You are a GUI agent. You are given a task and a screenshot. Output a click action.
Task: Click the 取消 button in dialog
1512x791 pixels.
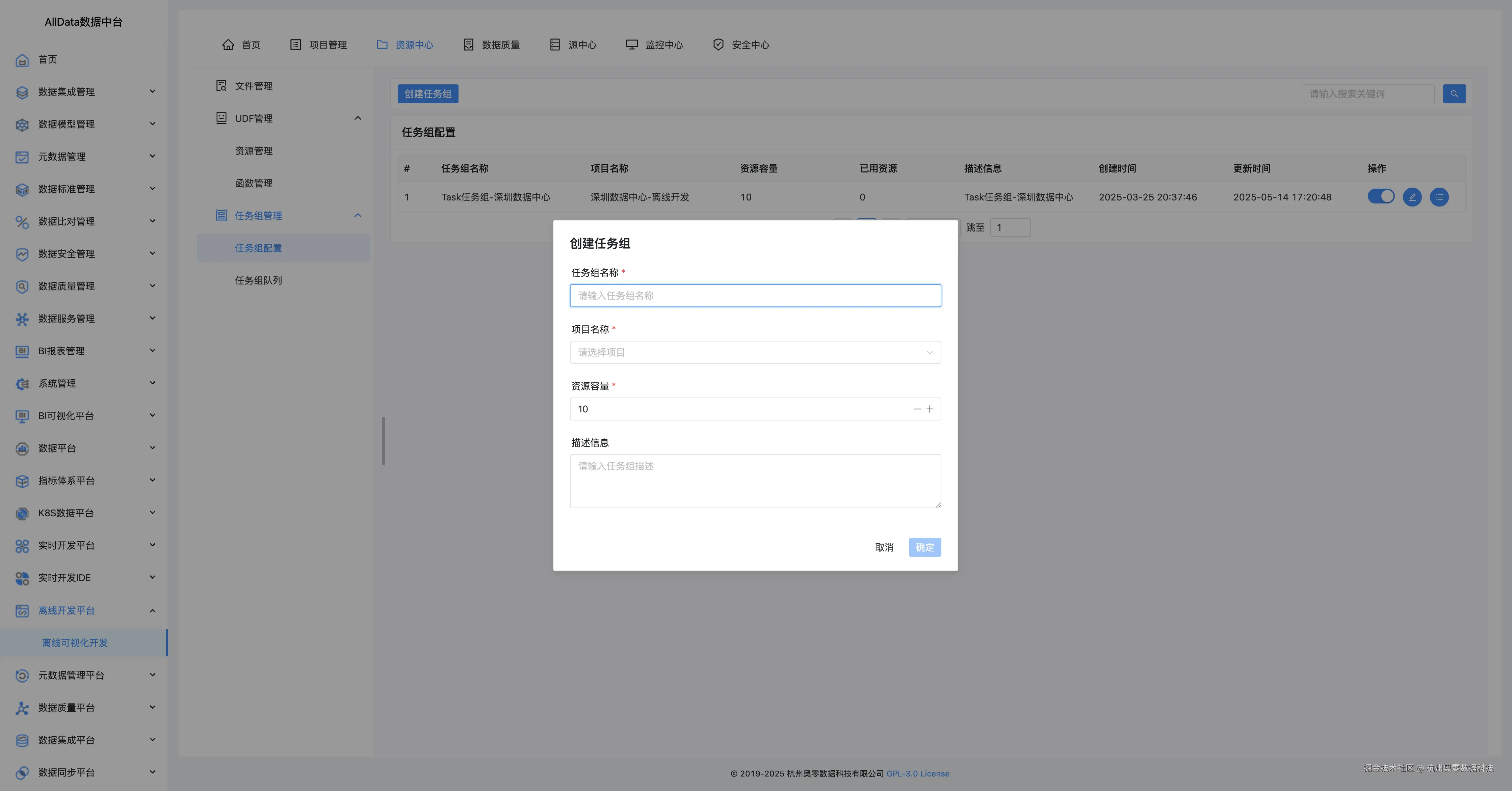(884, 547)
